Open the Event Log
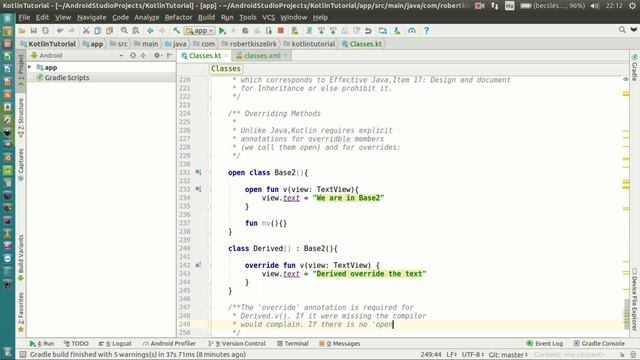 [x=544, y=344]
